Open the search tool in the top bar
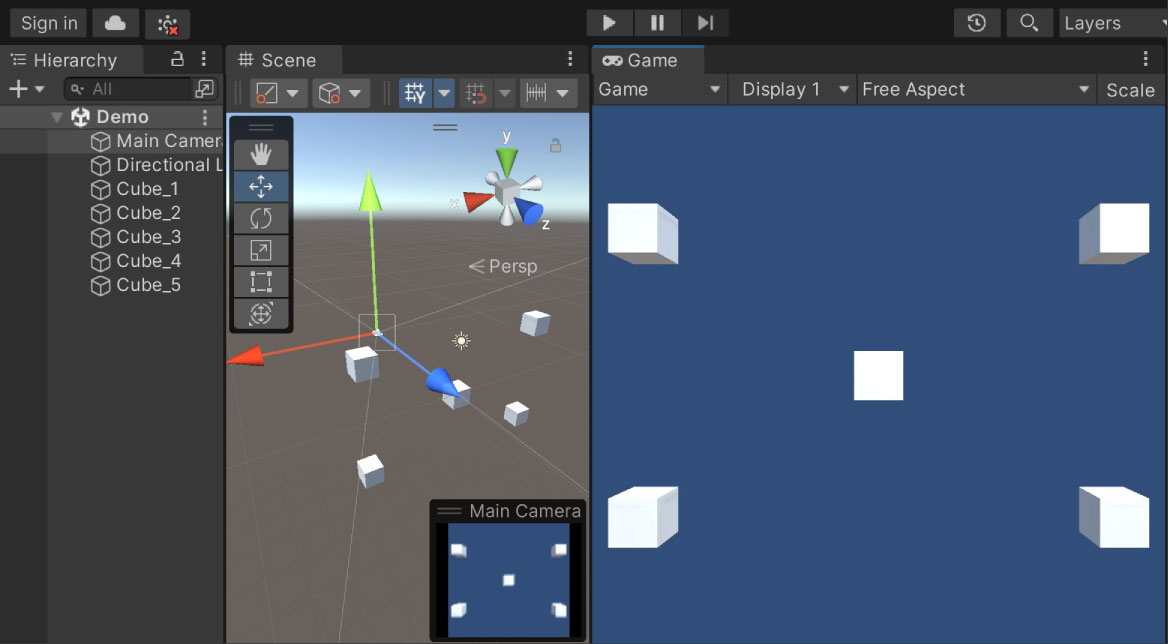Viewport: 1168px width, 644px height. pyautogui.click(x=1029, y=23)
